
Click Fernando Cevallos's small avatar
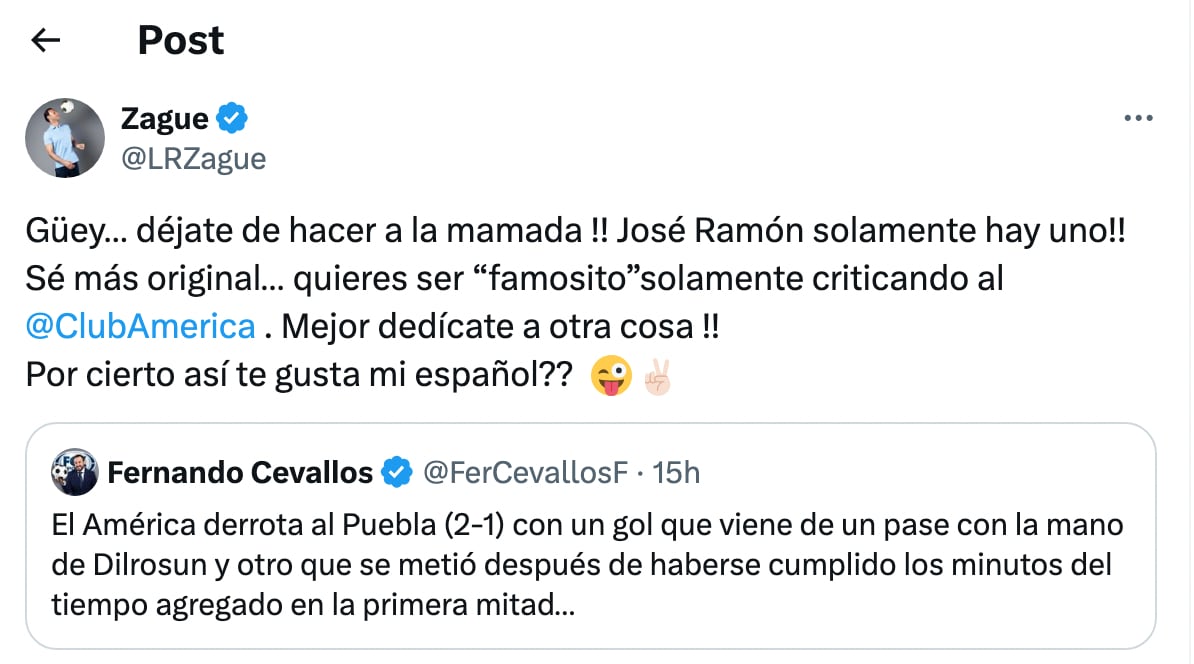(x=74, y=472)
